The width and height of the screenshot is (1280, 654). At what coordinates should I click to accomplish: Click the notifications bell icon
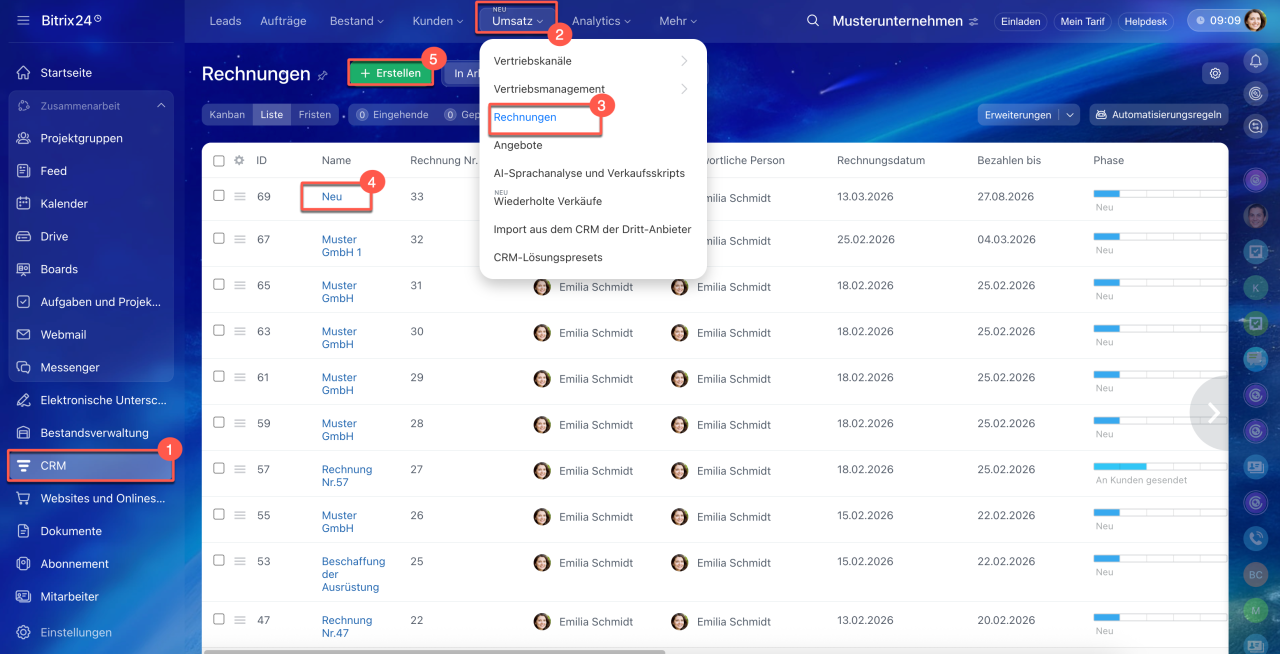click(x=1255, y=61)
